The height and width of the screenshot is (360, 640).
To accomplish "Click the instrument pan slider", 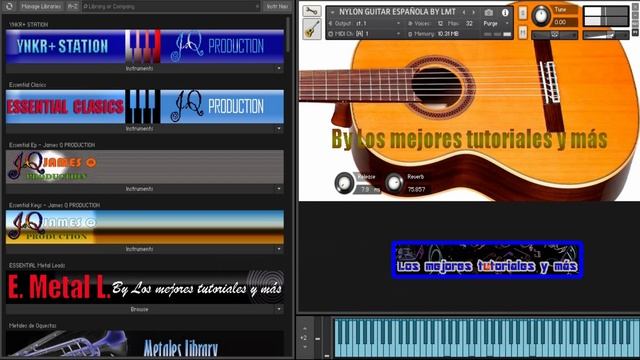I will point(555,35).
